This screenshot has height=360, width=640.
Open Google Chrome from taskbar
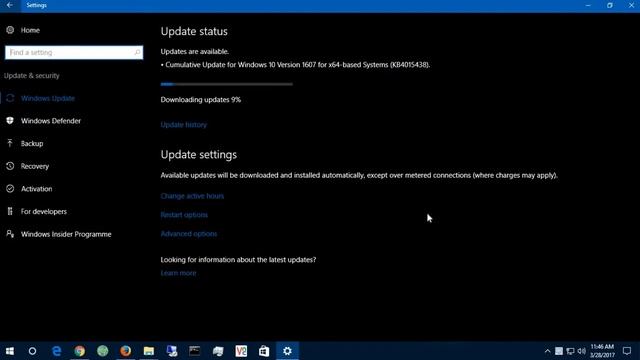tap(80, 351)
